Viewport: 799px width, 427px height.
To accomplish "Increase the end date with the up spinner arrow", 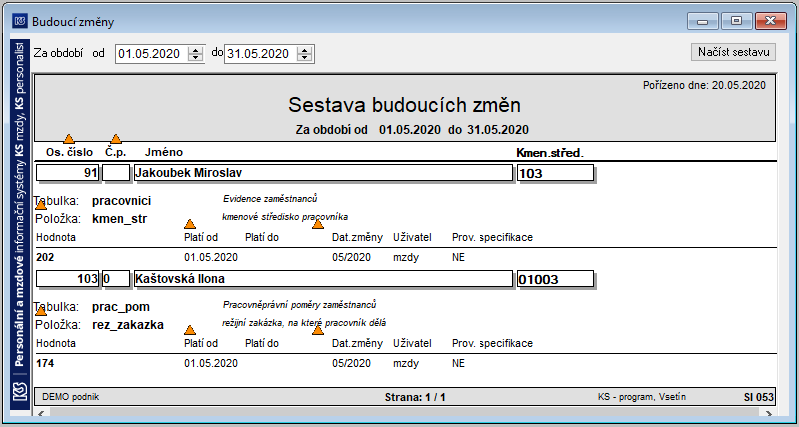I will pos(304,49).
